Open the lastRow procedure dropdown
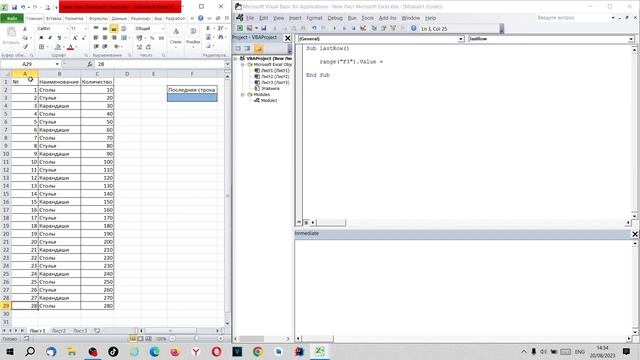 click(x=631, y=39)
